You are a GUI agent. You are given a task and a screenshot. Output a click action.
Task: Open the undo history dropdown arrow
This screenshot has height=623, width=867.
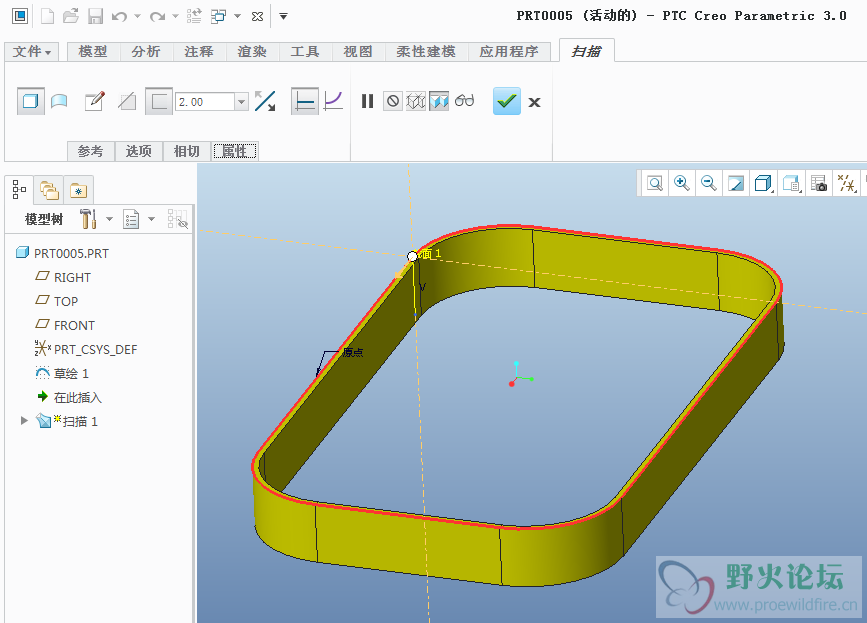(137, 17)
